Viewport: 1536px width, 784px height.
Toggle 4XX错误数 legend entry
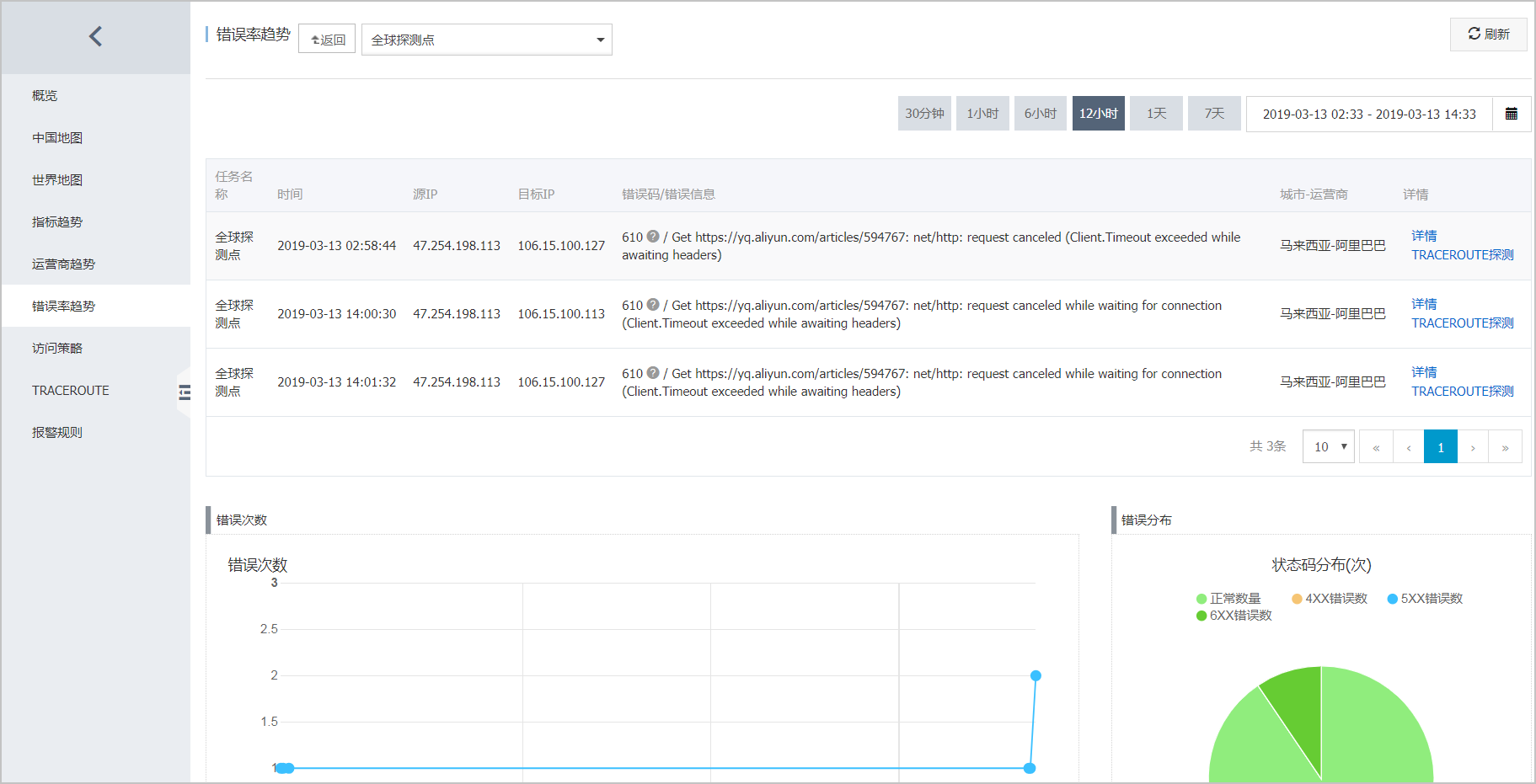pos(1330,599)
